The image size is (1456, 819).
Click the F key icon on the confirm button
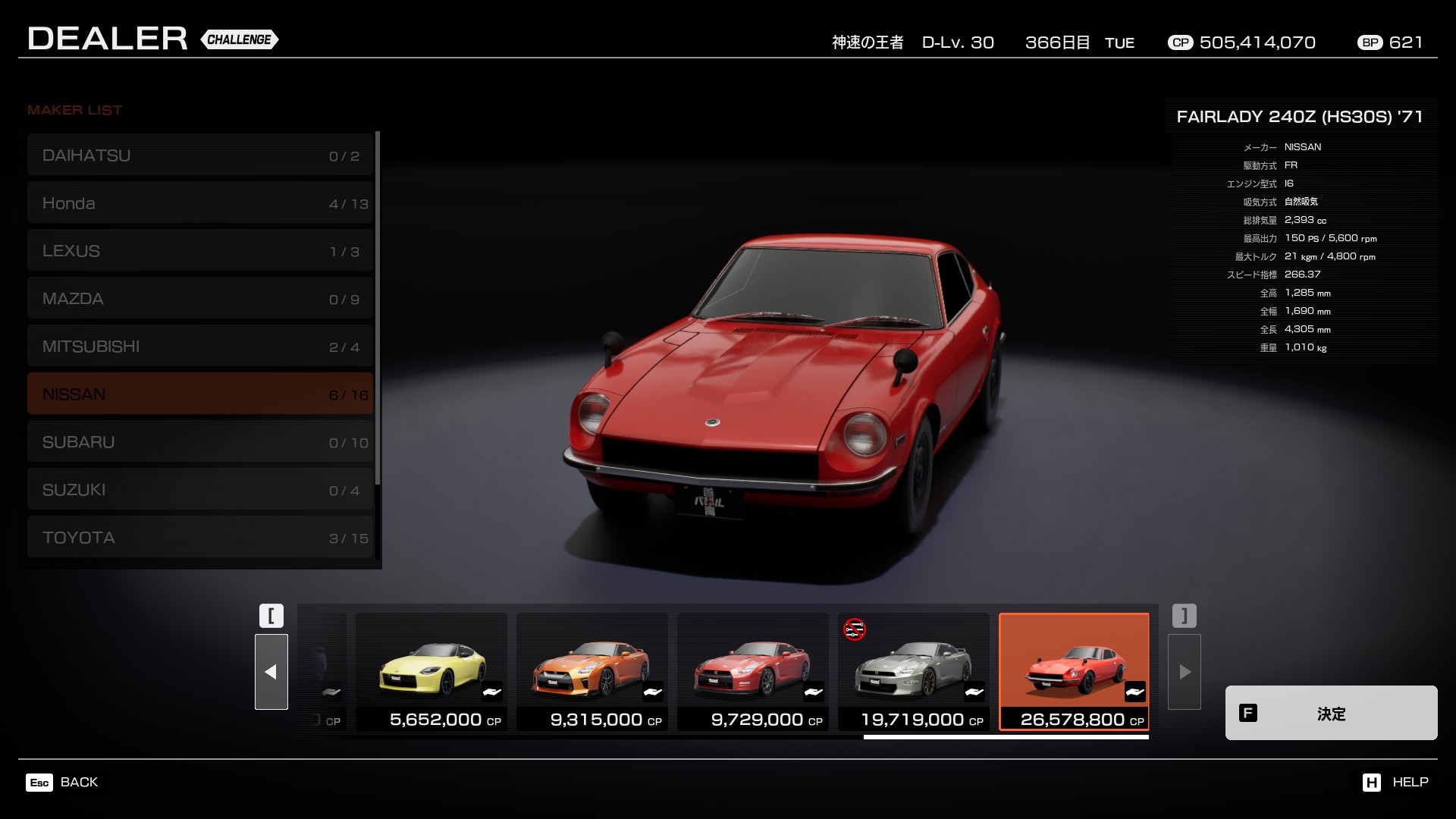tap(1247, 713)
